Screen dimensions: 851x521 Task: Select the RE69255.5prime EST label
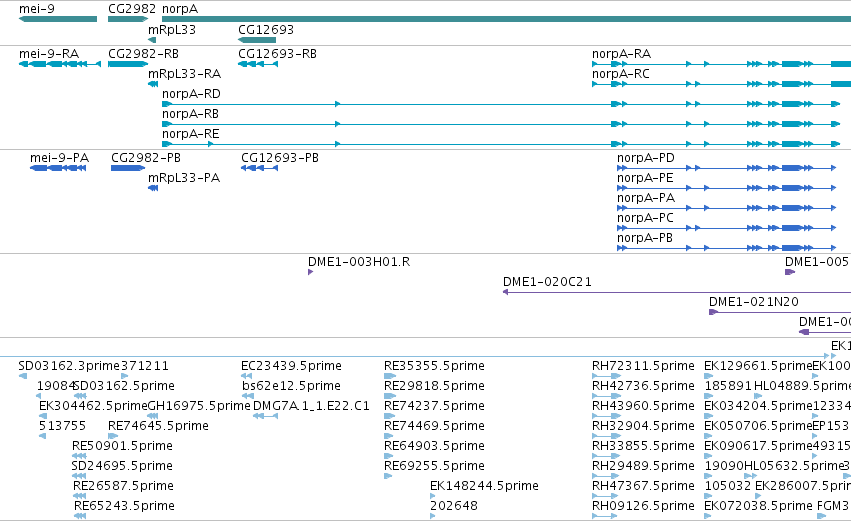pyautogui.click(x=434, y=467)
